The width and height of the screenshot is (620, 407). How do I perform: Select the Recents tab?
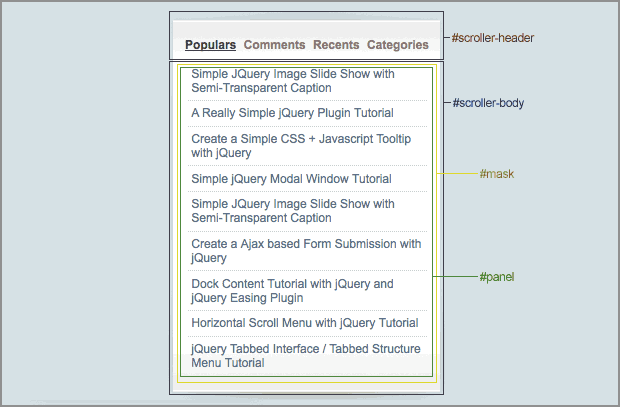(336, 45)
